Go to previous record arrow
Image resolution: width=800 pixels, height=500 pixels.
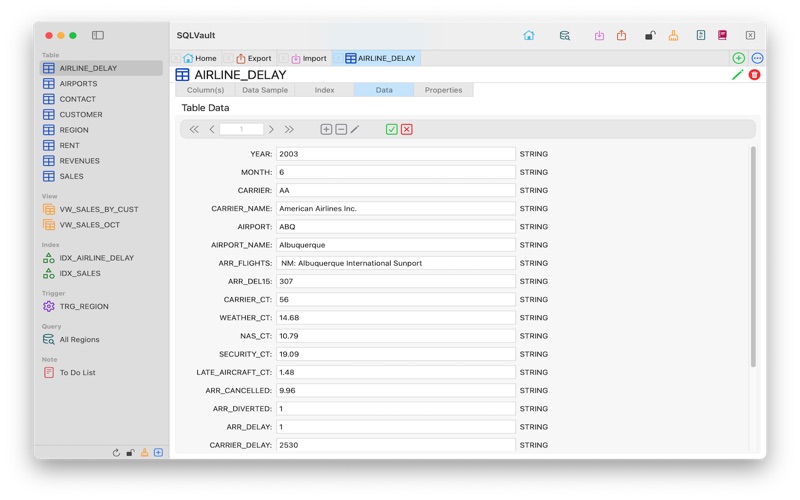(212, 130)
